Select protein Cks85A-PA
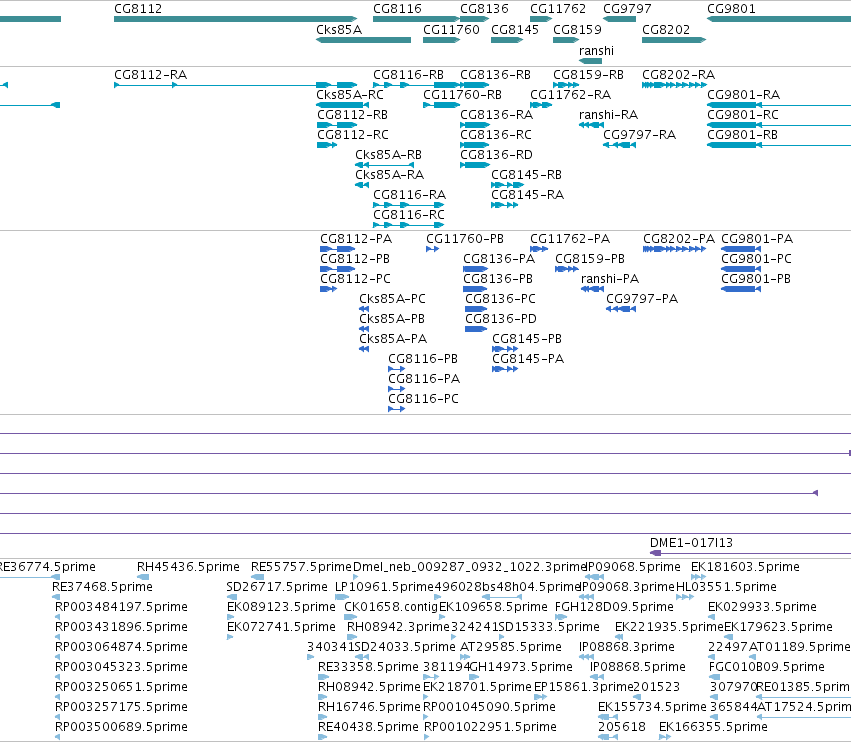 coord(364,349)
